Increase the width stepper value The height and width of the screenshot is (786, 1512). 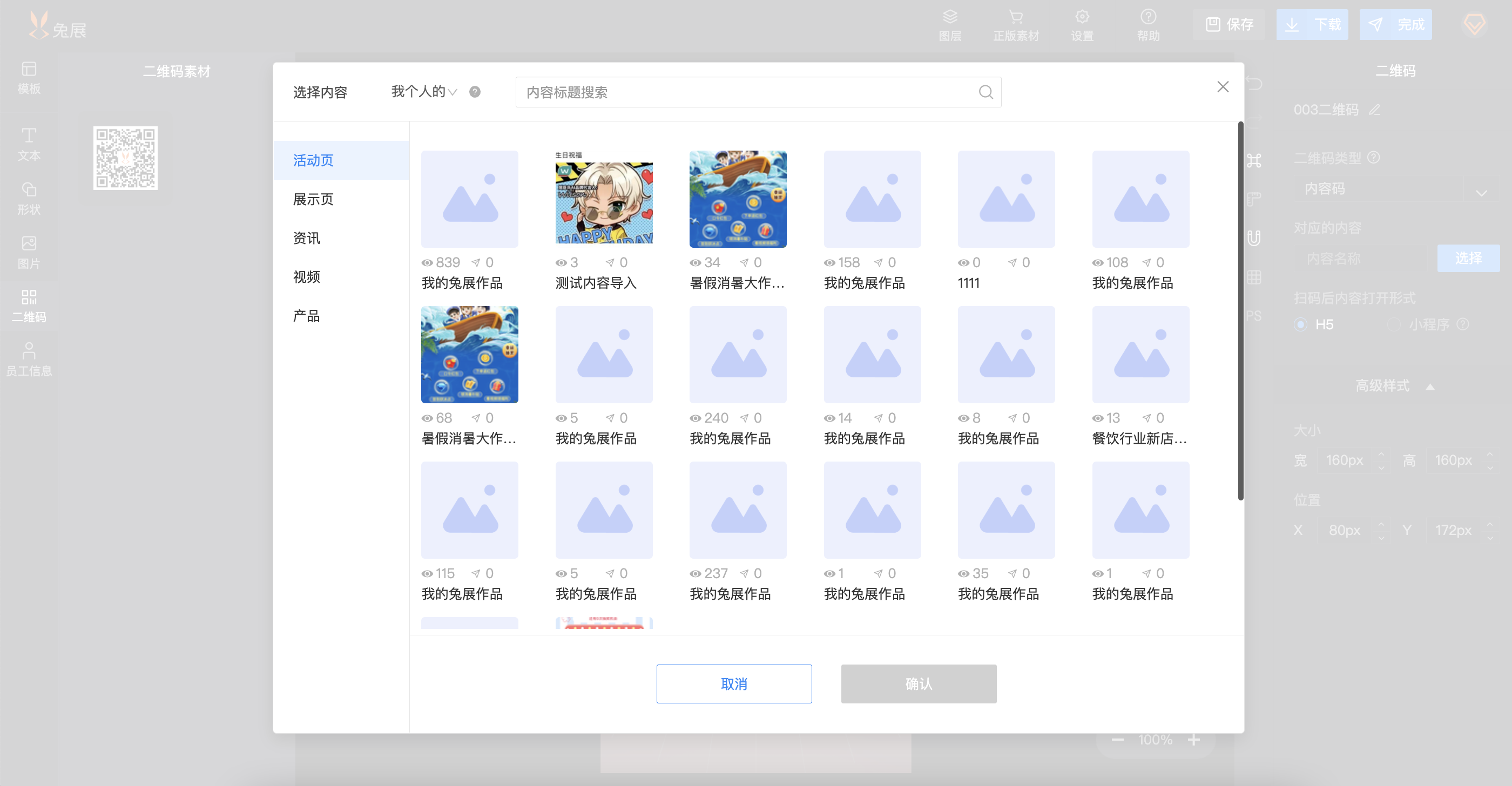(x=1381, y=453)
